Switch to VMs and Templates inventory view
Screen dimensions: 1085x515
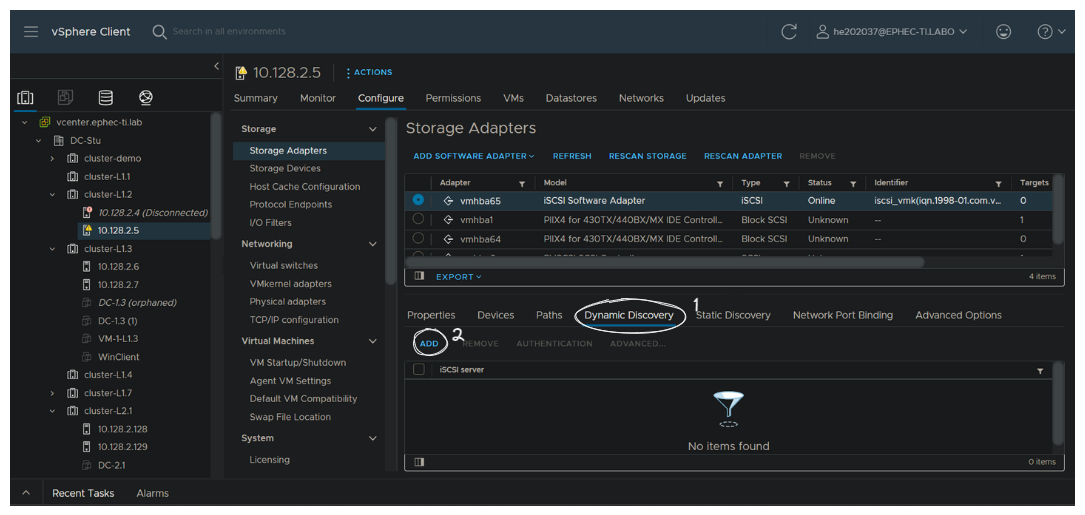click(x=65, y=98)
